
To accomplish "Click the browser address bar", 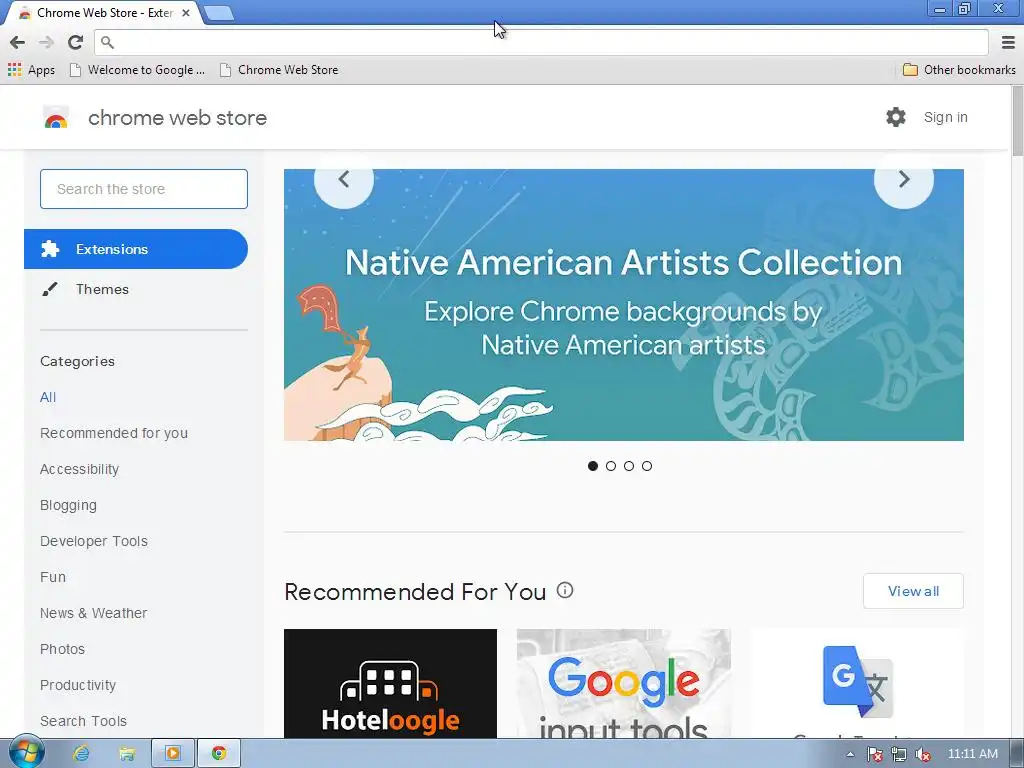I will coord(542,42).
